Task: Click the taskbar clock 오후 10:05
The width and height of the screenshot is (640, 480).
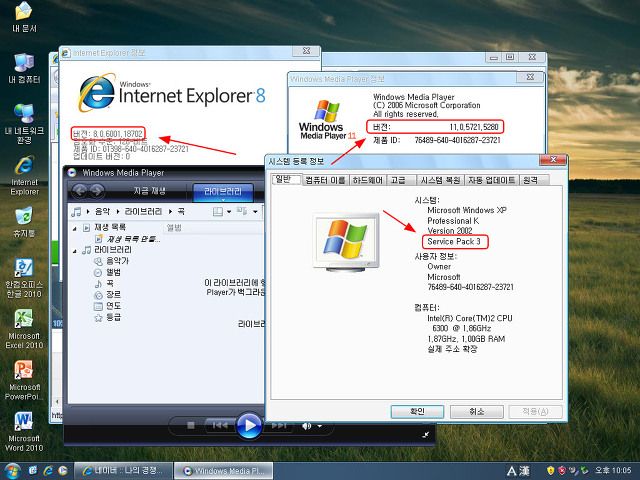Action: pos(613,471)
